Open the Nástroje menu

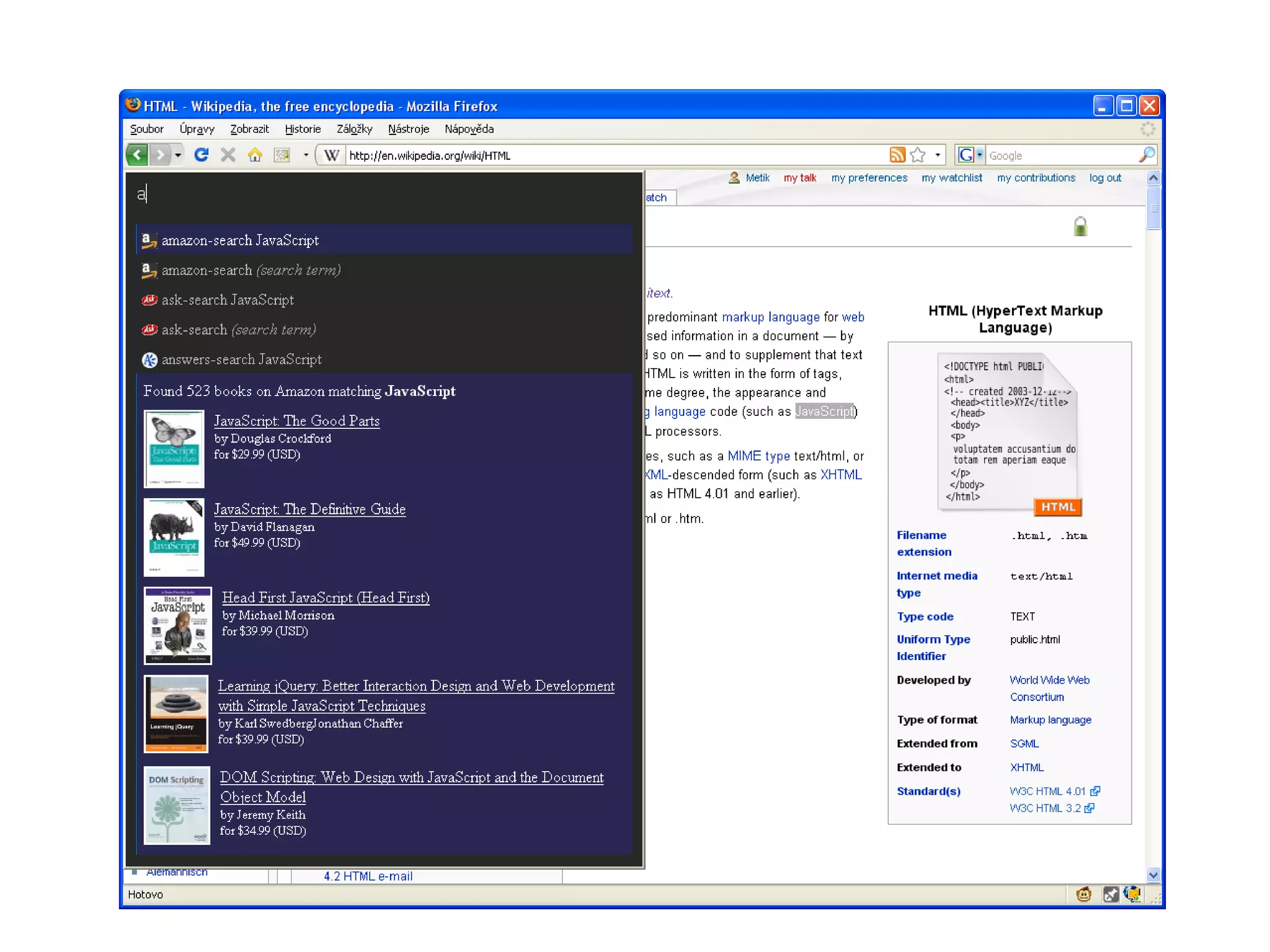pos(408,129)
